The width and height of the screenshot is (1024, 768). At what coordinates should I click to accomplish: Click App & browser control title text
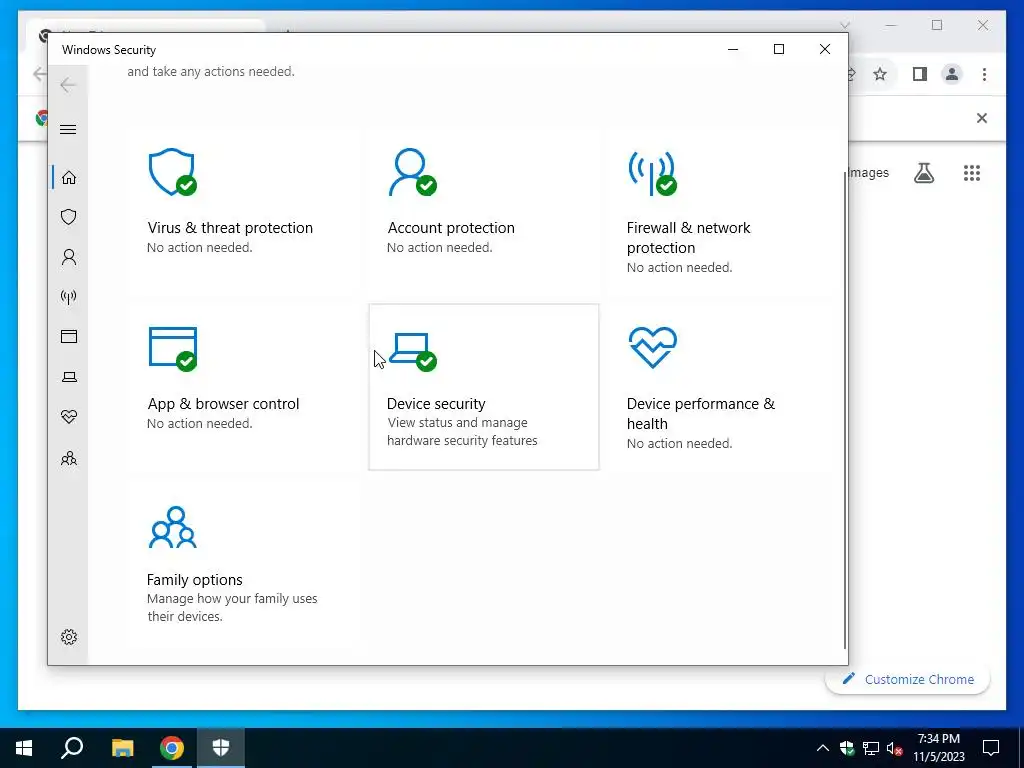click(x=223, y=404)
